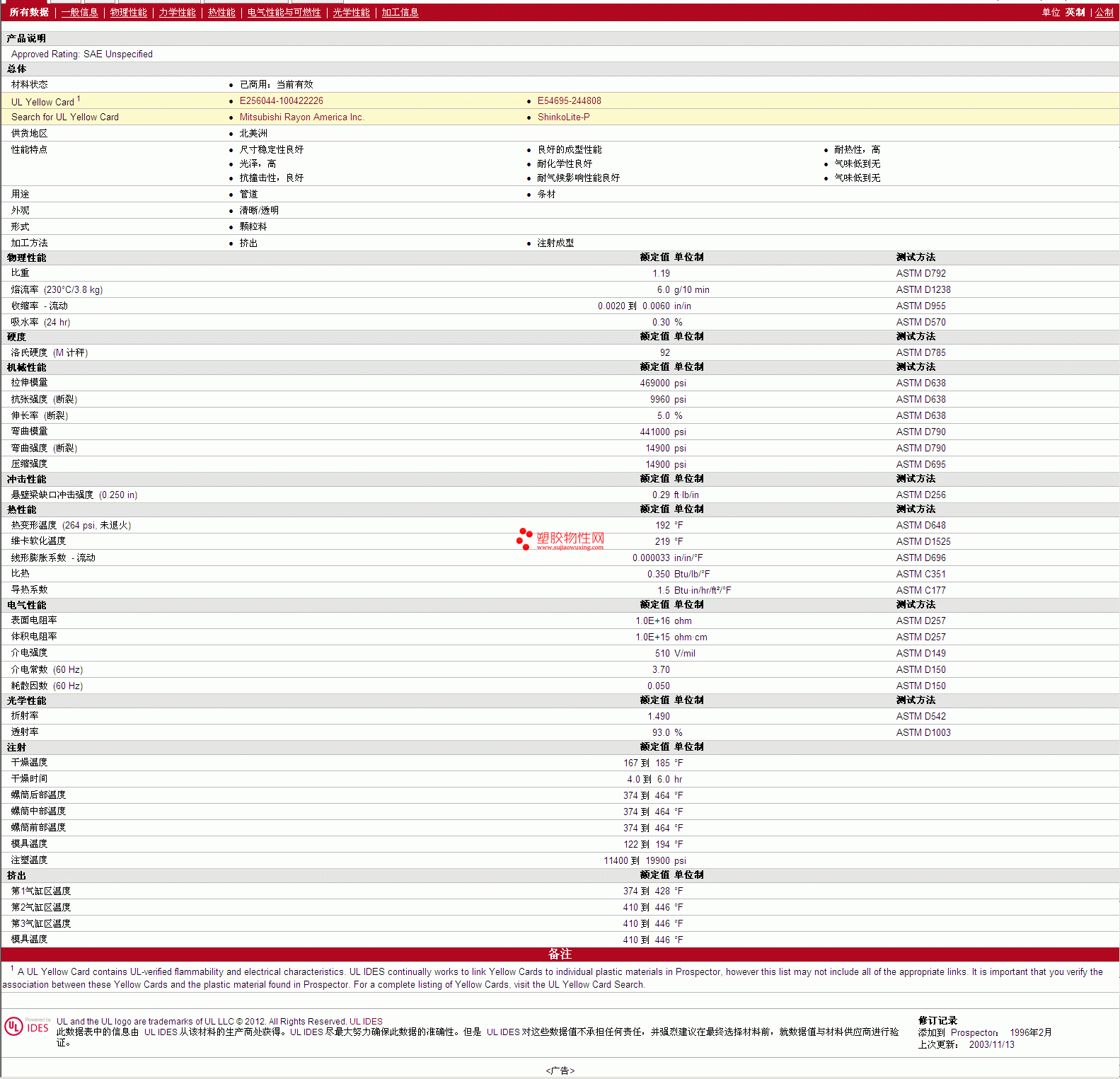This screenshot has height=1079, width=1120.
Task: Open the 电气性能与可燃性 tab
Action: pyautogui.click(x=284, y=13)
